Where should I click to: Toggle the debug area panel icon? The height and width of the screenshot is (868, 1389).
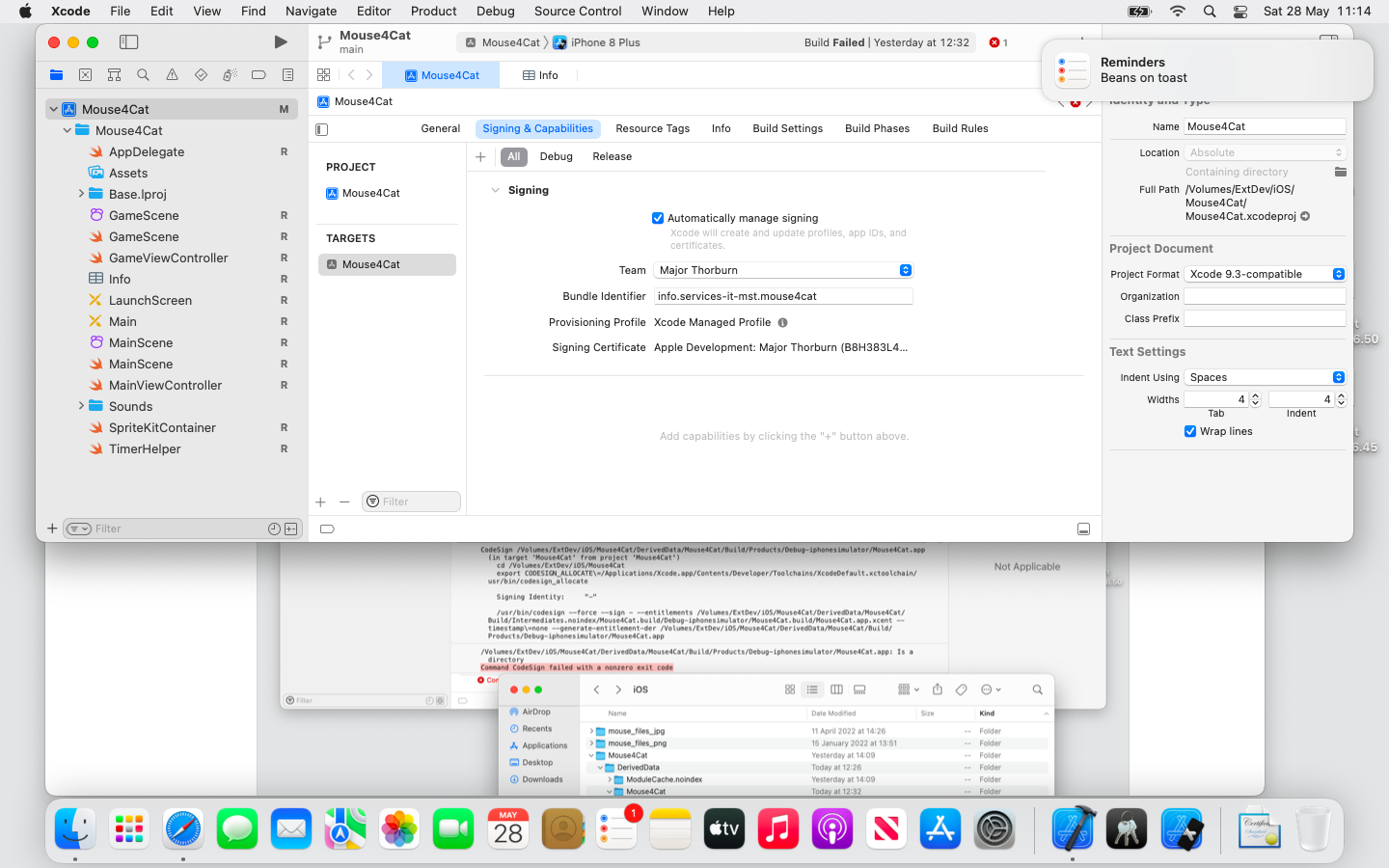pyautogui.click(x=1083, y=529)
